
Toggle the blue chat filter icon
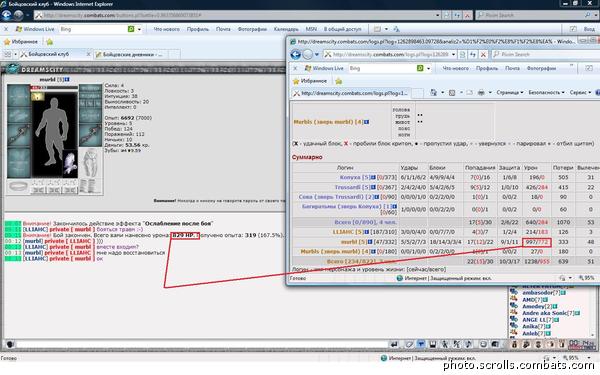click(x=421, y=344)
